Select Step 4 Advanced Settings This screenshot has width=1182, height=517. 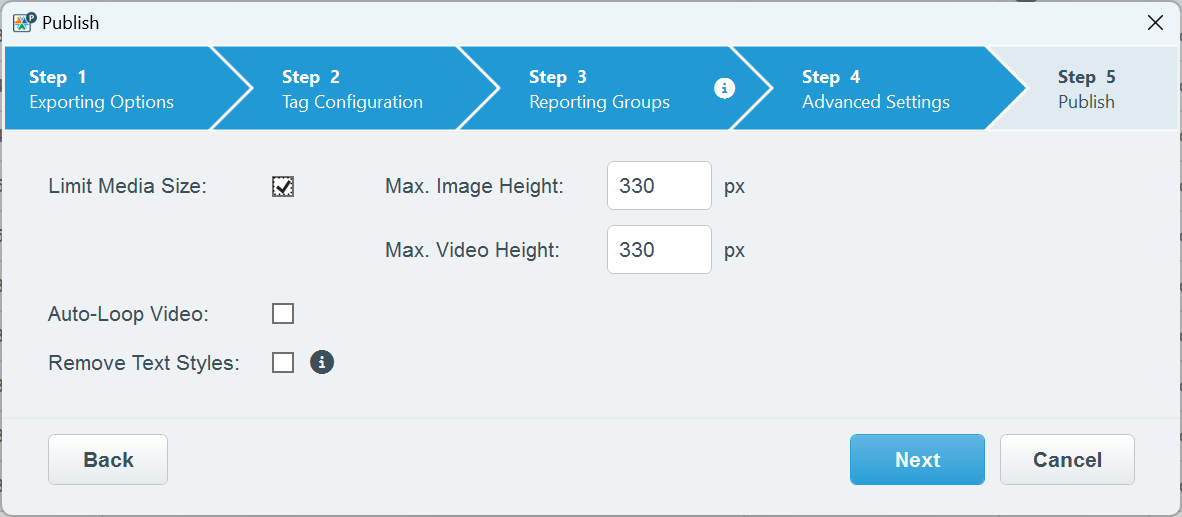(875, 89)
